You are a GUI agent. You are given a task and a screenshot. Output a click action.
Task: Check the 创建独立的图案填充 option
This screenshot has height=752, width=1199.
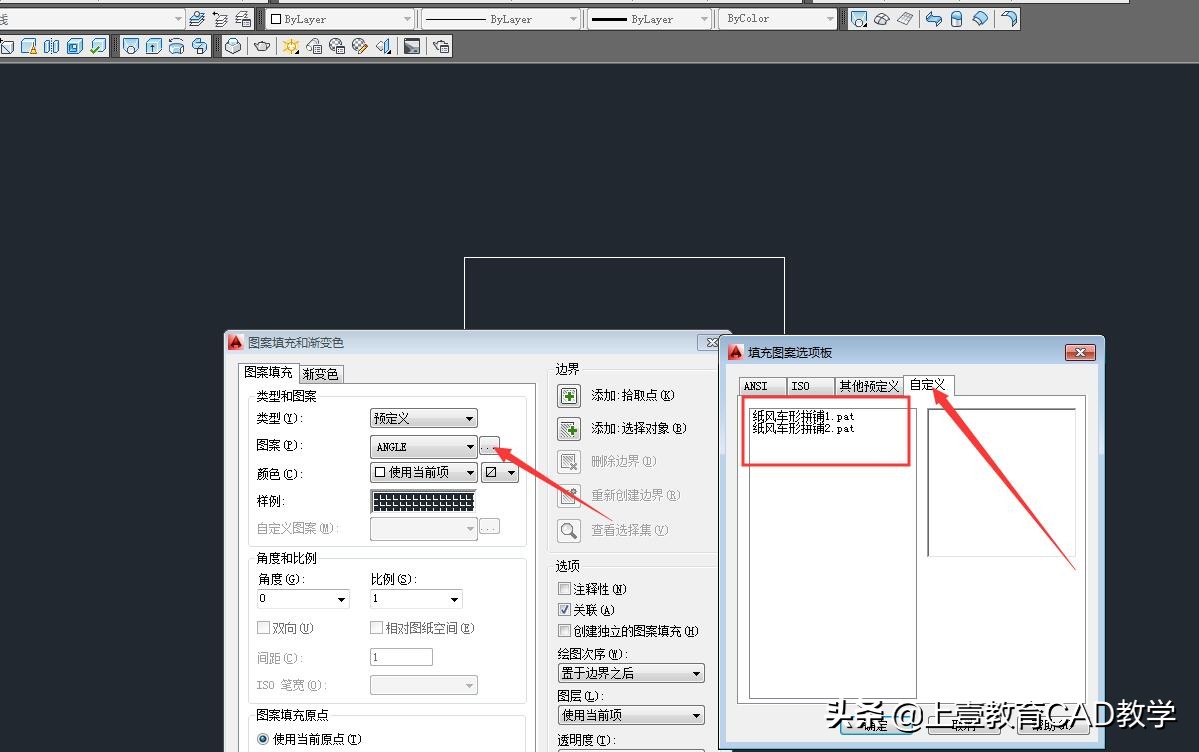(562, 630)
